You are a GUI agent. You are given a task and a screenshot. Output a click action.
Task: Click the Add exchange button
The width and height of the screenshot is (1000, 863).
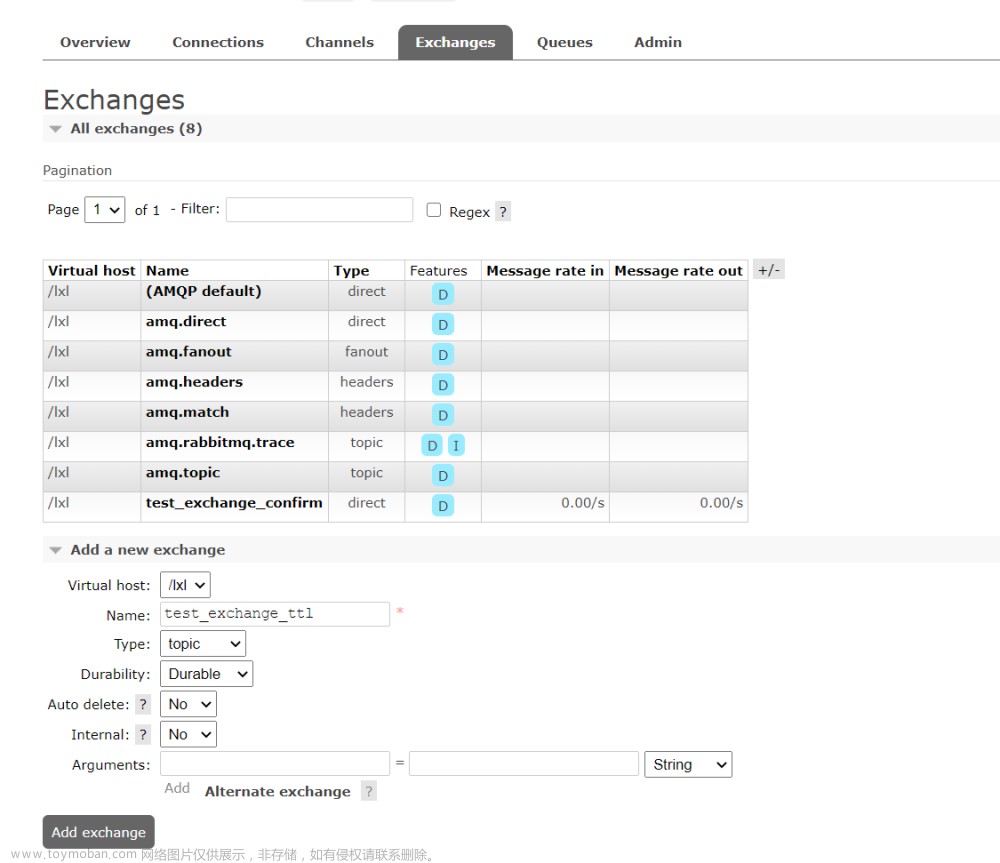point(98,832)
